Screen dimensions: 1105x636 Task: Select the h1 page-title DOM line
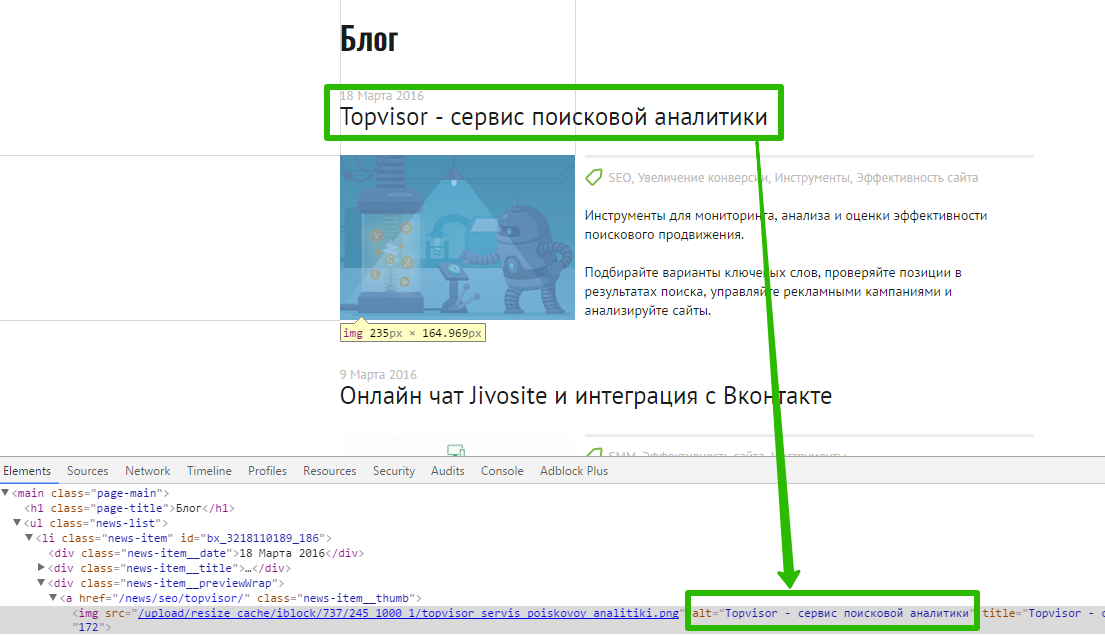[x=130, y=508]
